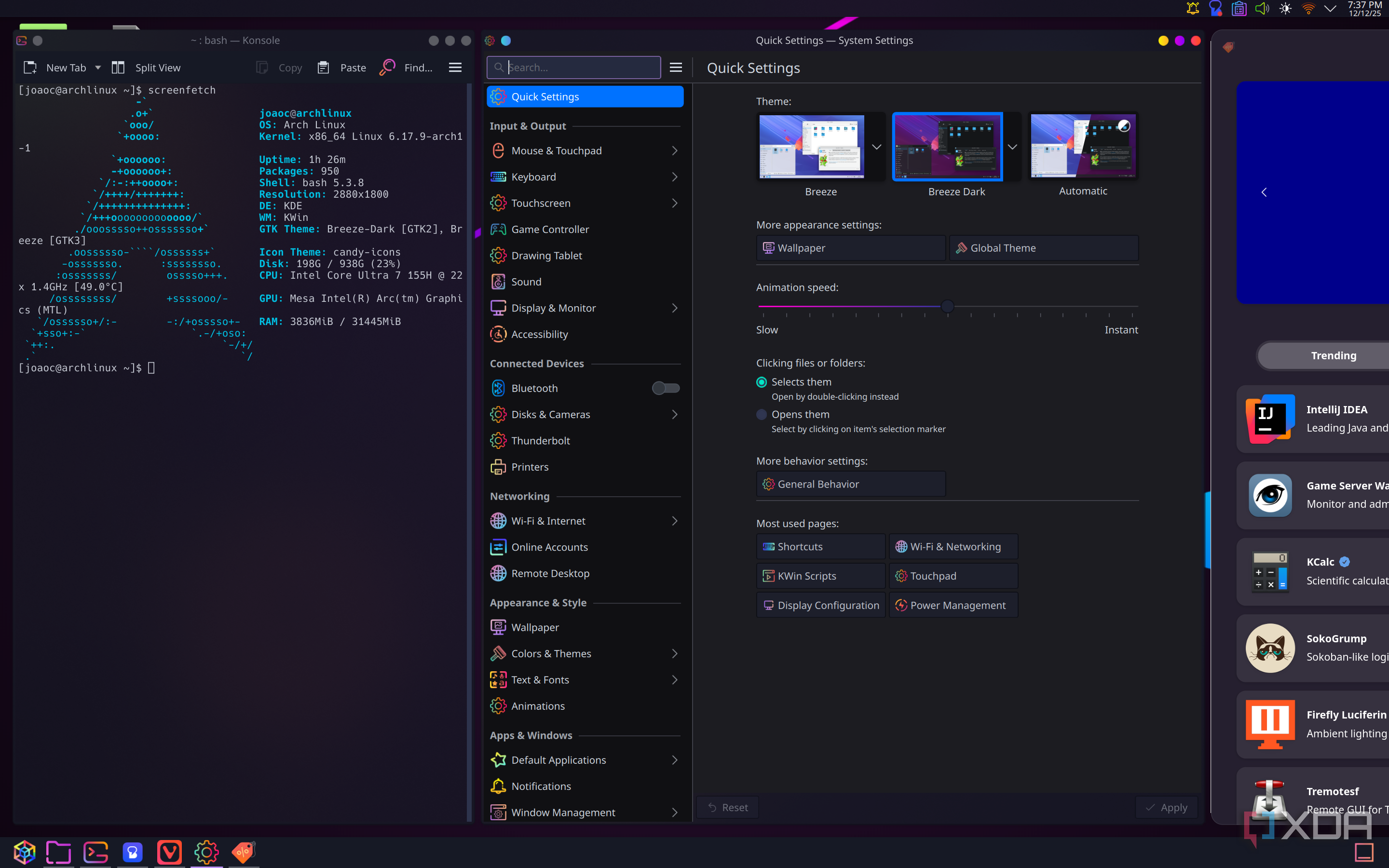Open the Konsole hamburger menu
The image size is (1389, 868).
[x=455, y=68]
